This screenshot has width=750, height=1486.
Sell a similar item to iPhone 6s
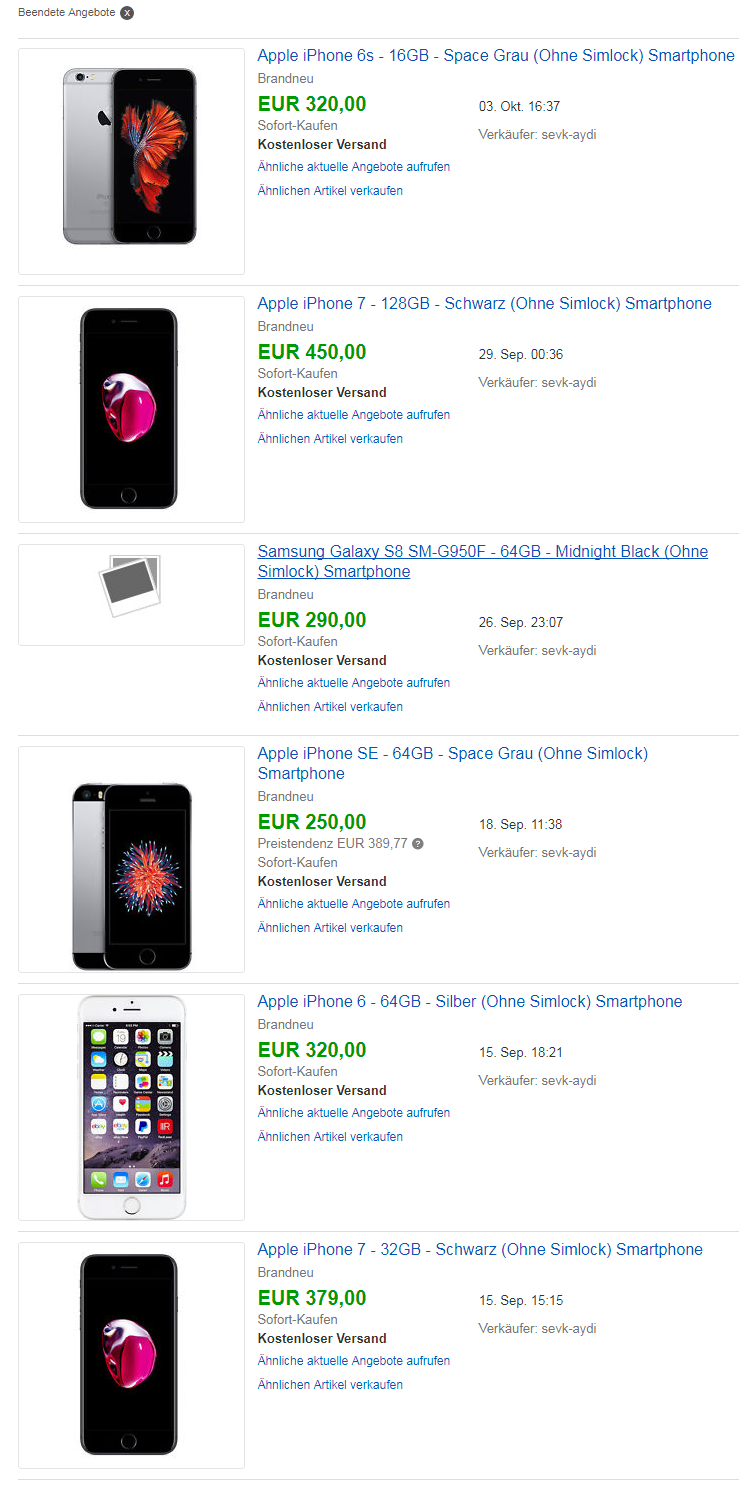coord(330,191)
